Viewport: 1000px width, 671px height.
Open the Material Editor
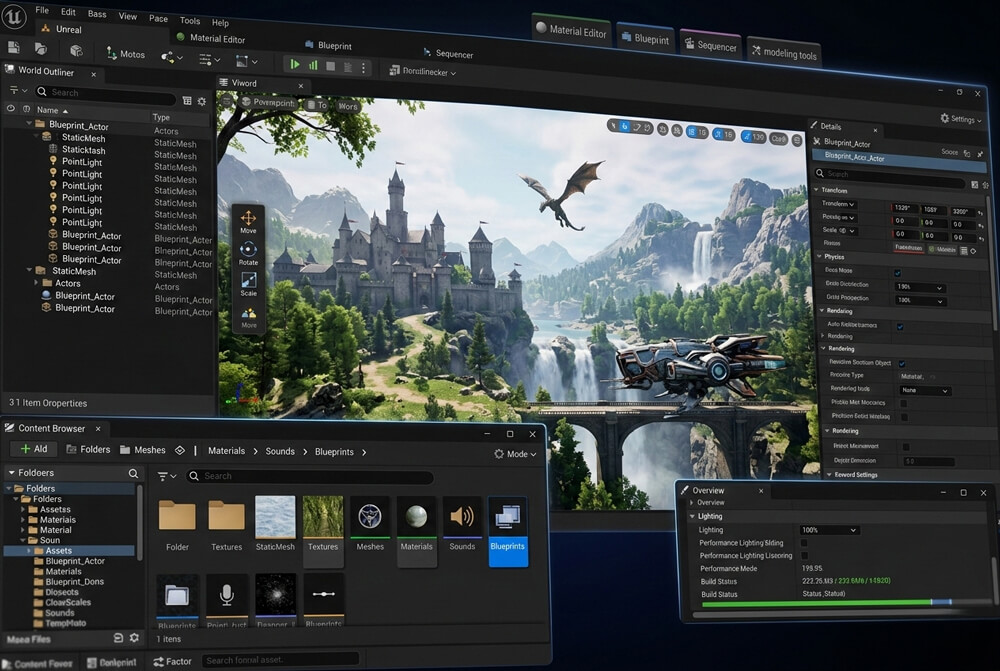[x=571, y=31]
